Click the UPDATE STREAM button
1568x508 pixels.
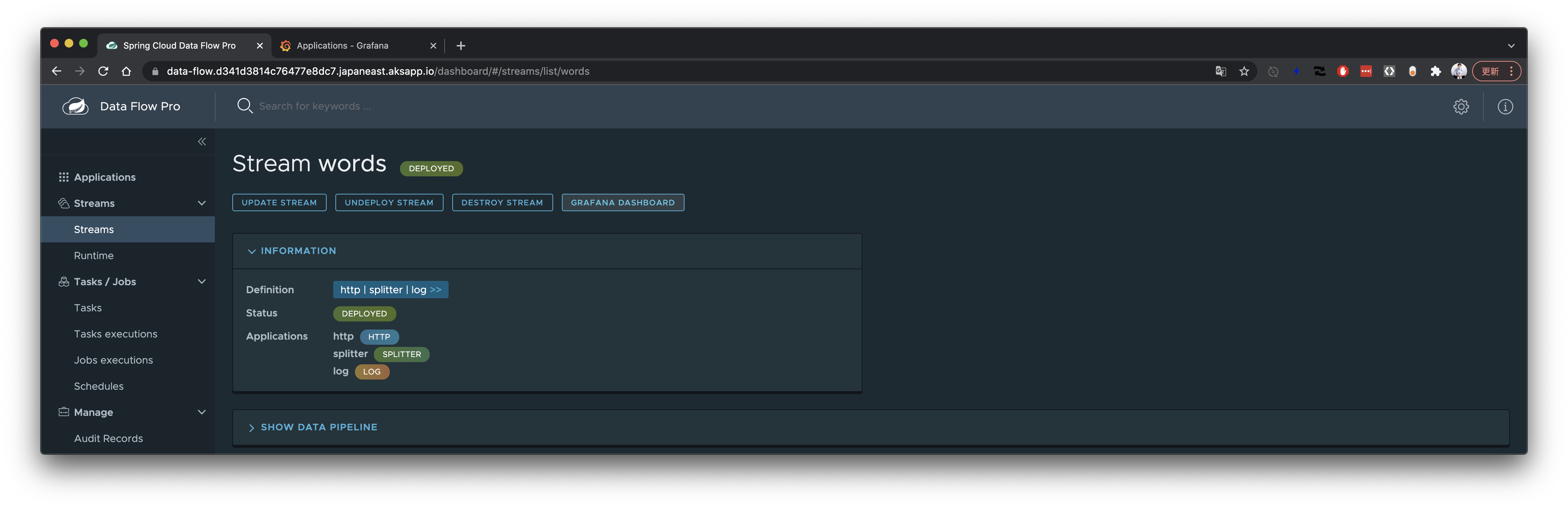pyautogui.click(x=279, y=202)
